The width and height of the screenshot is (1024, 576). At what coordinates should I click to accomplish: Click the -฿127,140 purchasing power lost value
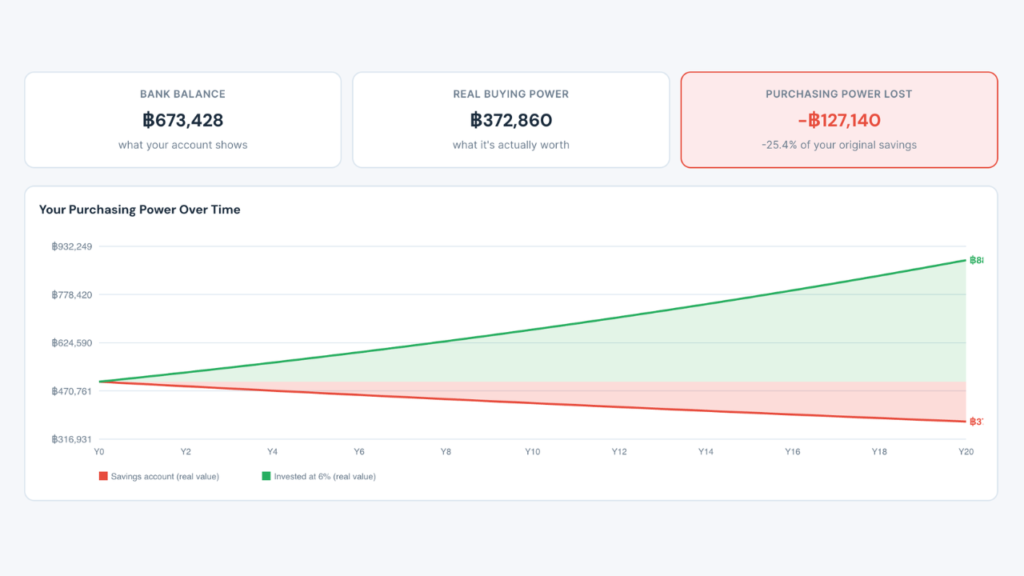(839, 120)
